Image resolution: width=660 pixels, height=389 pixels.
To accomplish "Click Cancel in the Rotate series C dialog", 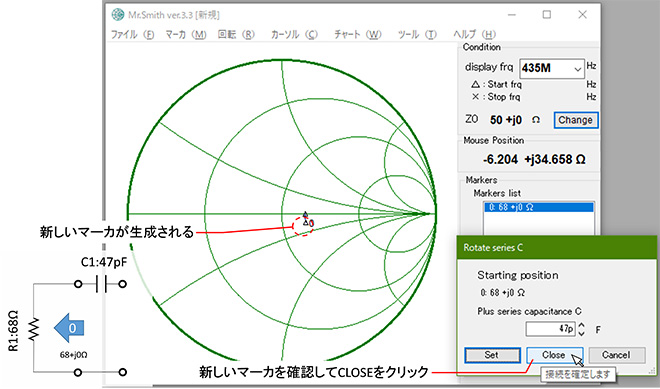I will click(x=616, y=355).
